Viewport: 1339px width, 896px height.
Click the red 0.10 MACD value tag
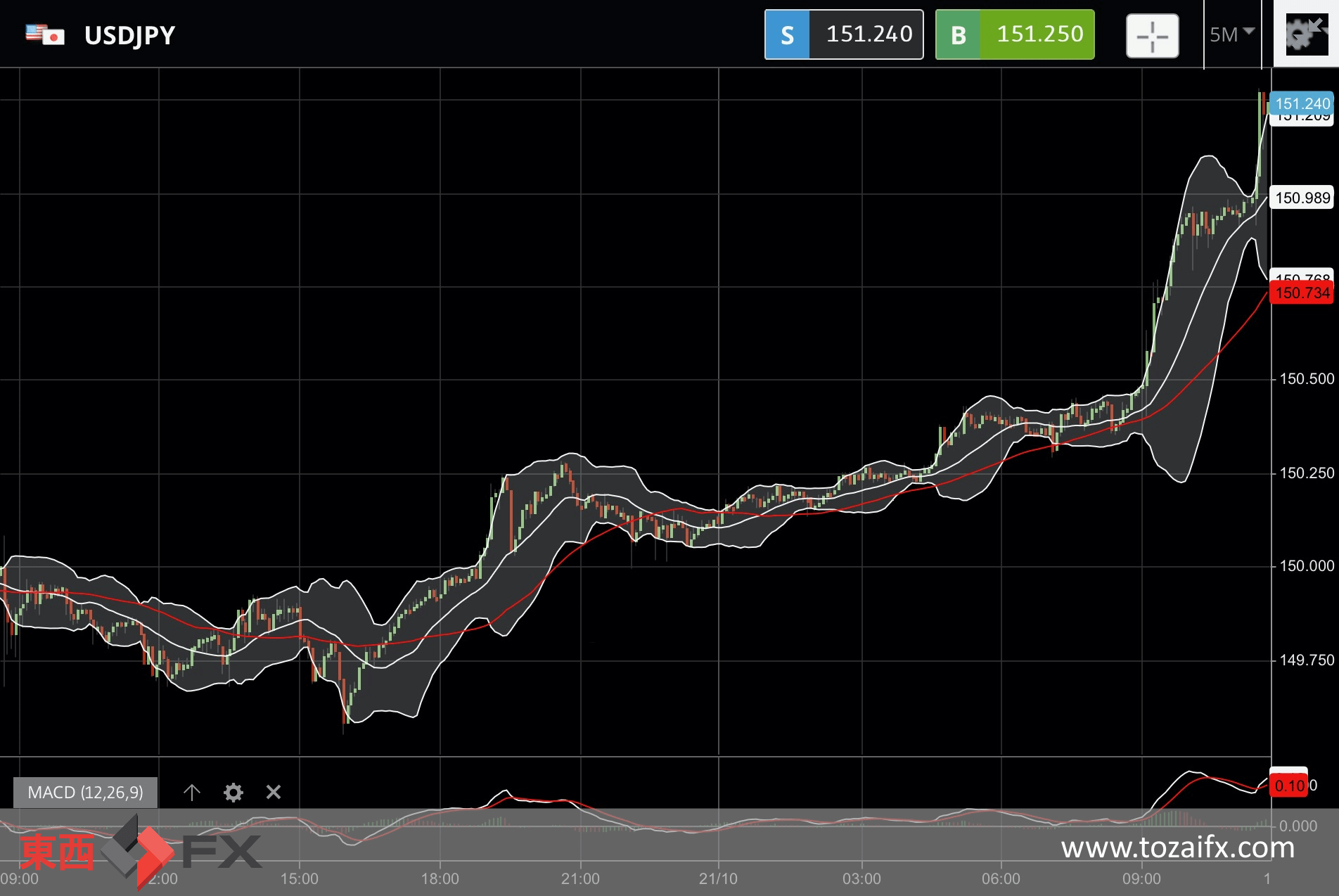point(1289,786)
